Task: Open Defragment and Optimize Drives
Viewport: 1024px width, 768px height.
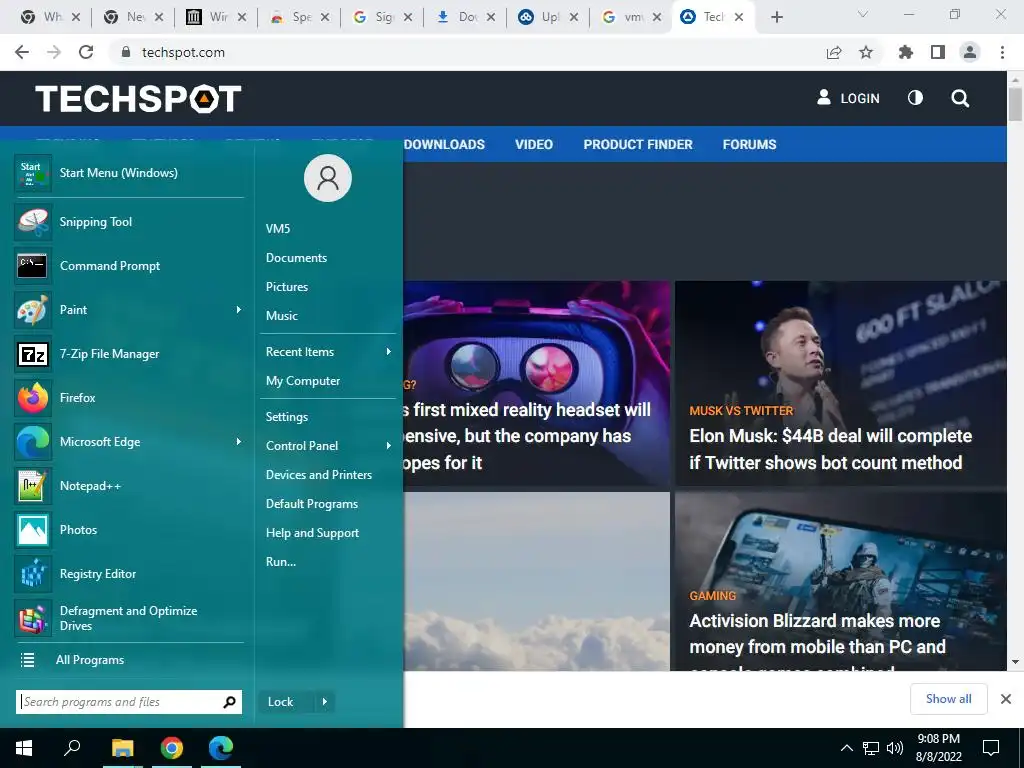Action: click(129, 618)
